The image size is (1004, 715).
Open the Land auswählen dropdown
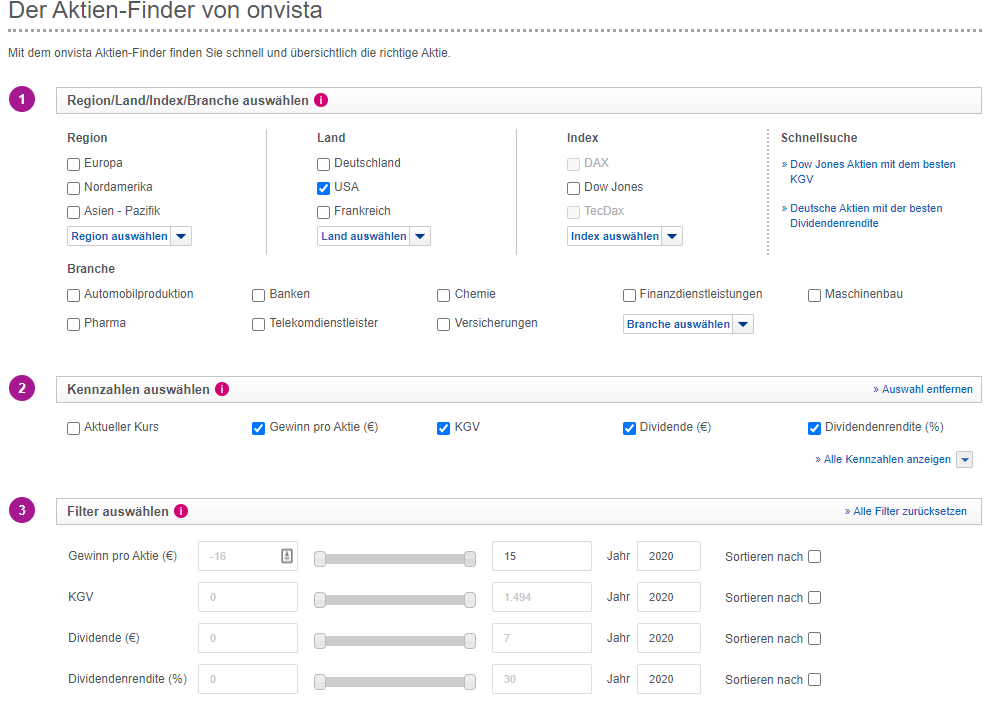click(374, 236)
